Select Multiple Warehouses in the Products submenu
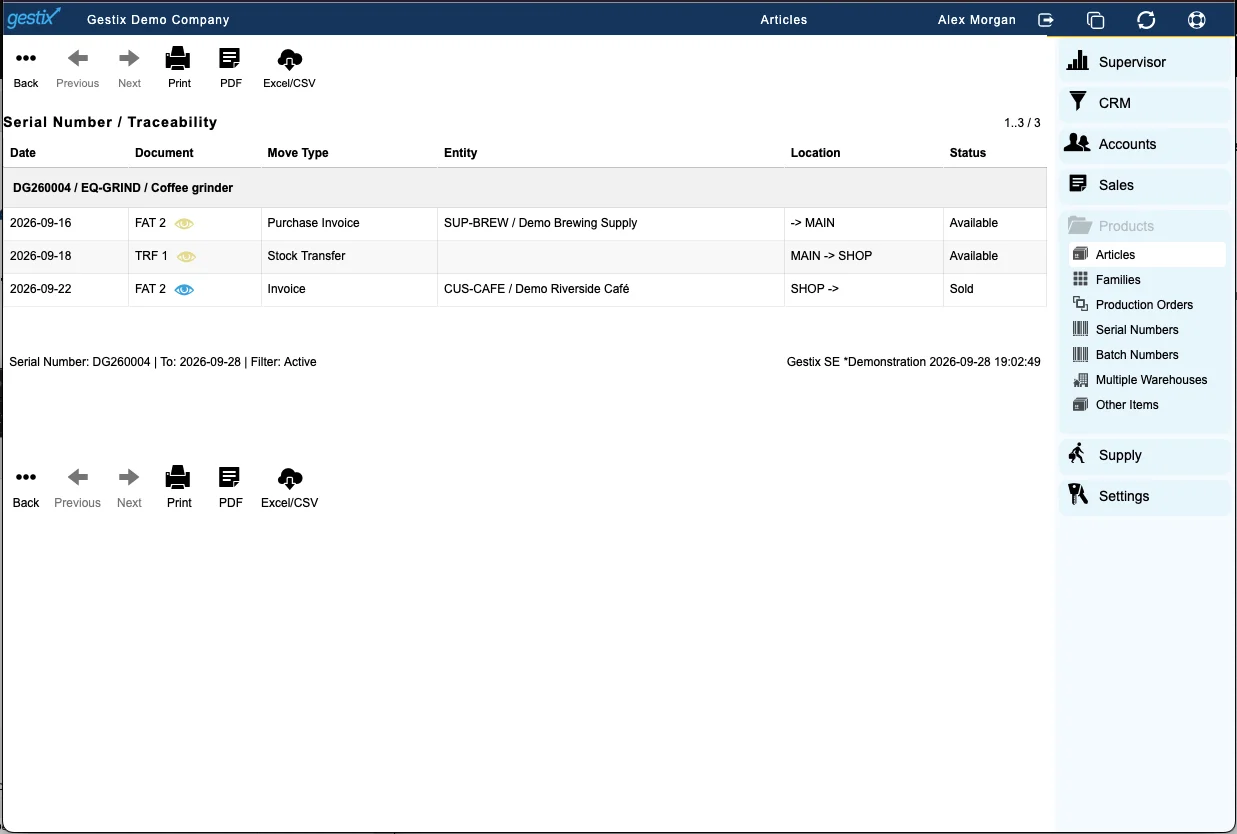1237x834 pixels. pos(1147,380)
